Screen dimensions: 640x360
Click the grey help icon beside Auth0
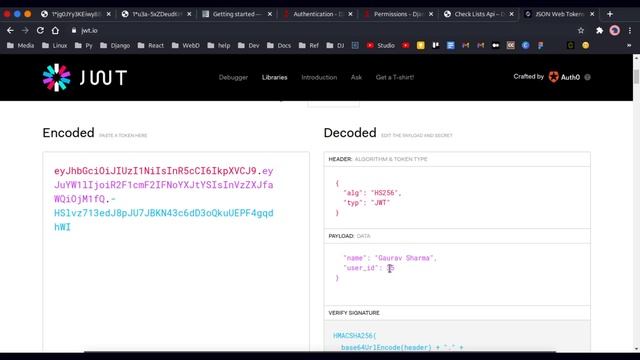[x=587, y=77]
